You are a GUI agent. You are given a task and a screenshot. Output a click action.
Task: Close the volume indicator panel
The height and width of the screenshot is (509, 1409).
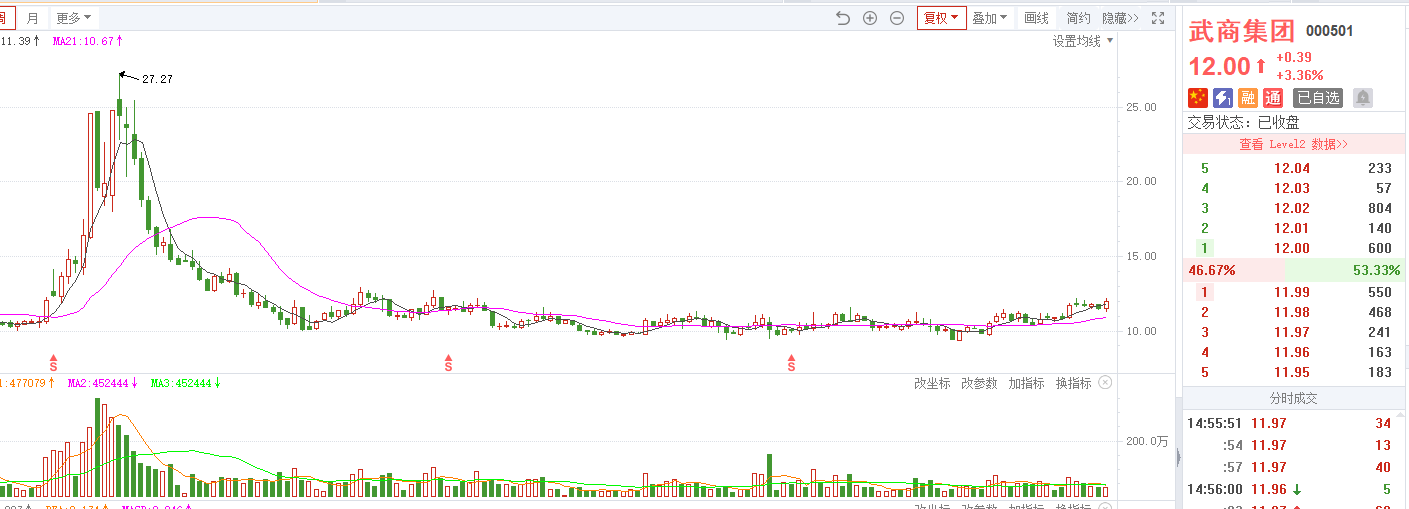click(x=1105, y=383)
